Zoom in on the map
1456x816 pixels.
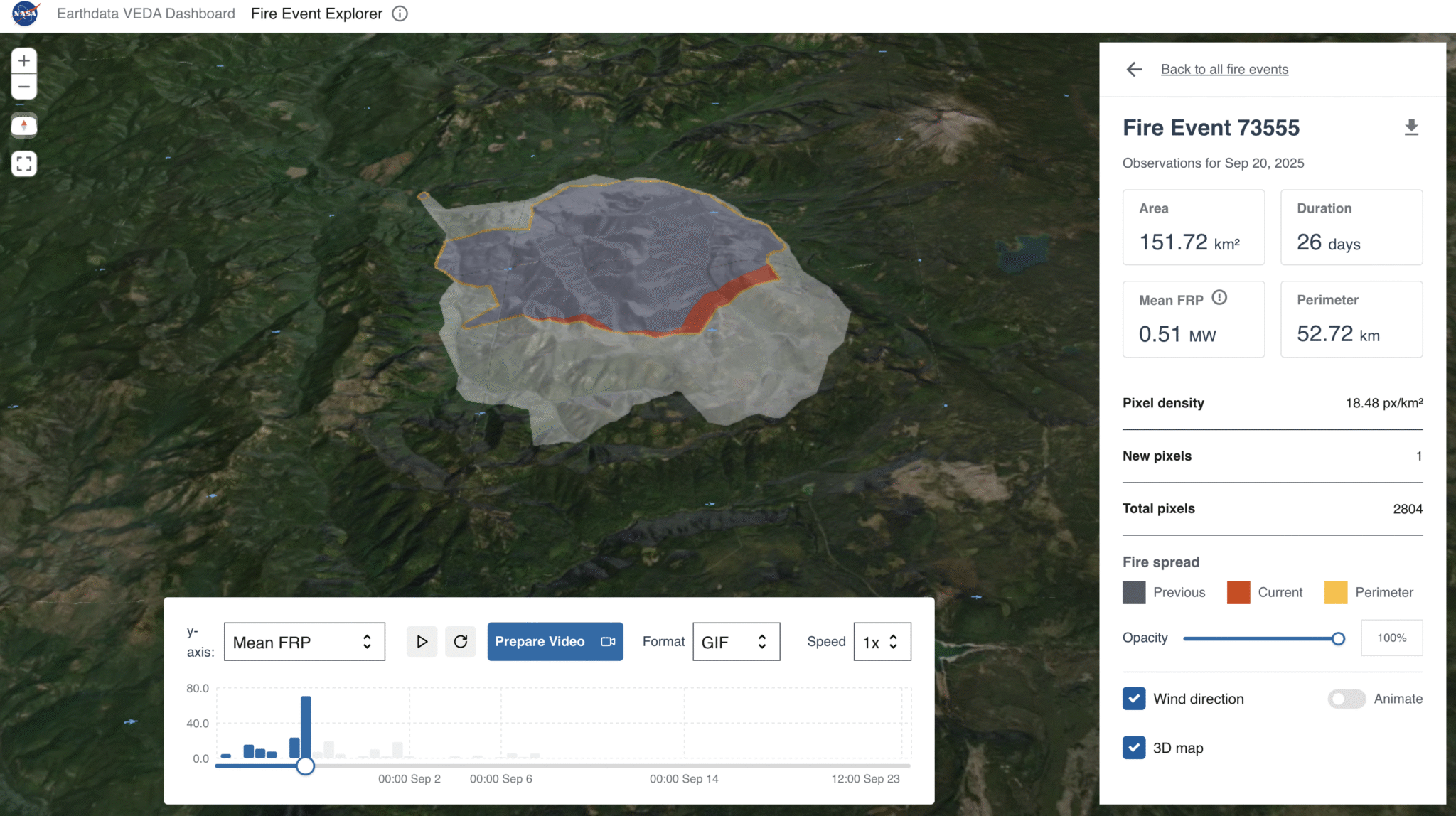pyautogui.click(x=23, y=60)
